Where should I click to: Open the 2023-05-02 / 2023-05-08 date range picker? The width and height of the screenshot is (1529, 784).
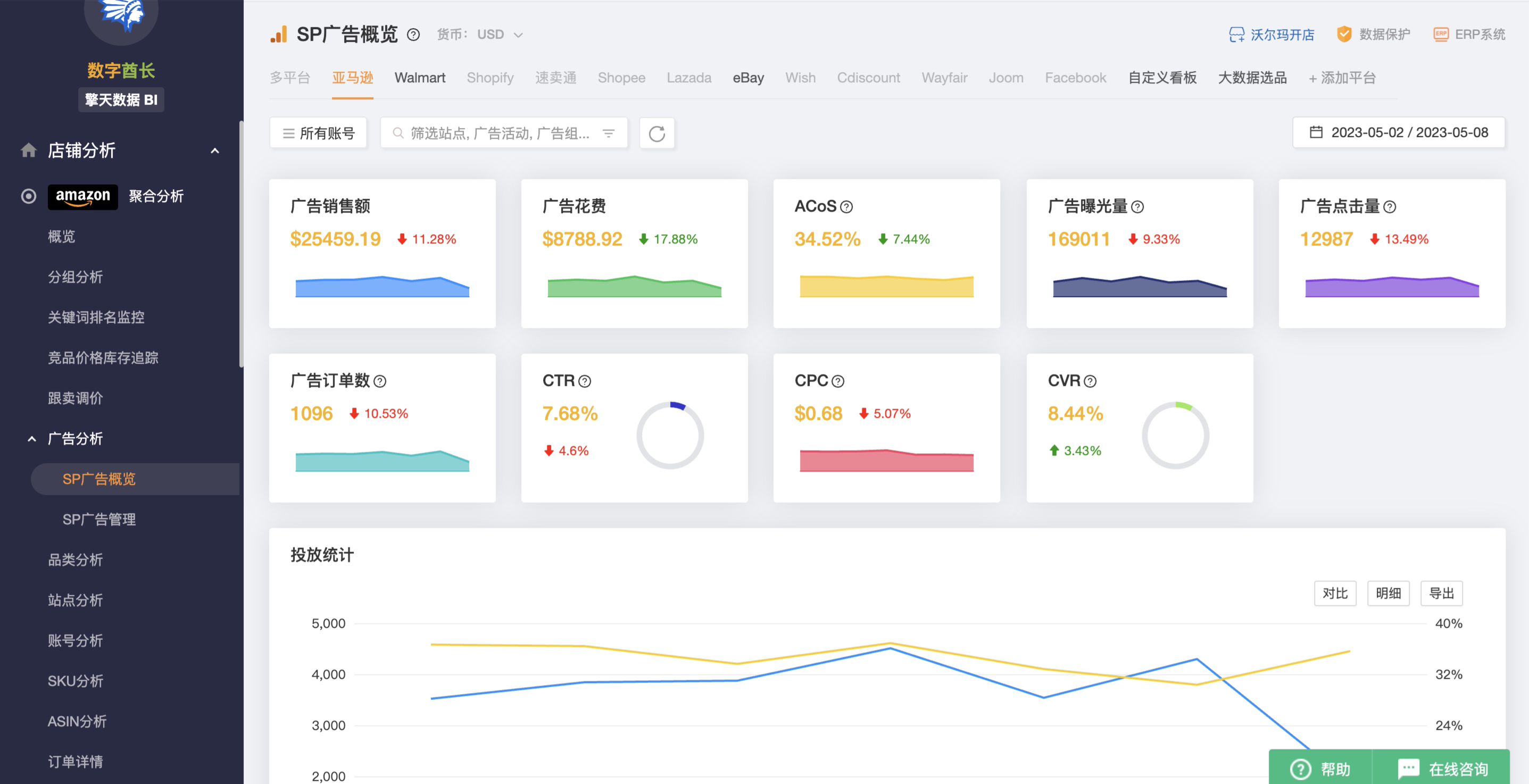(1399, 132)
